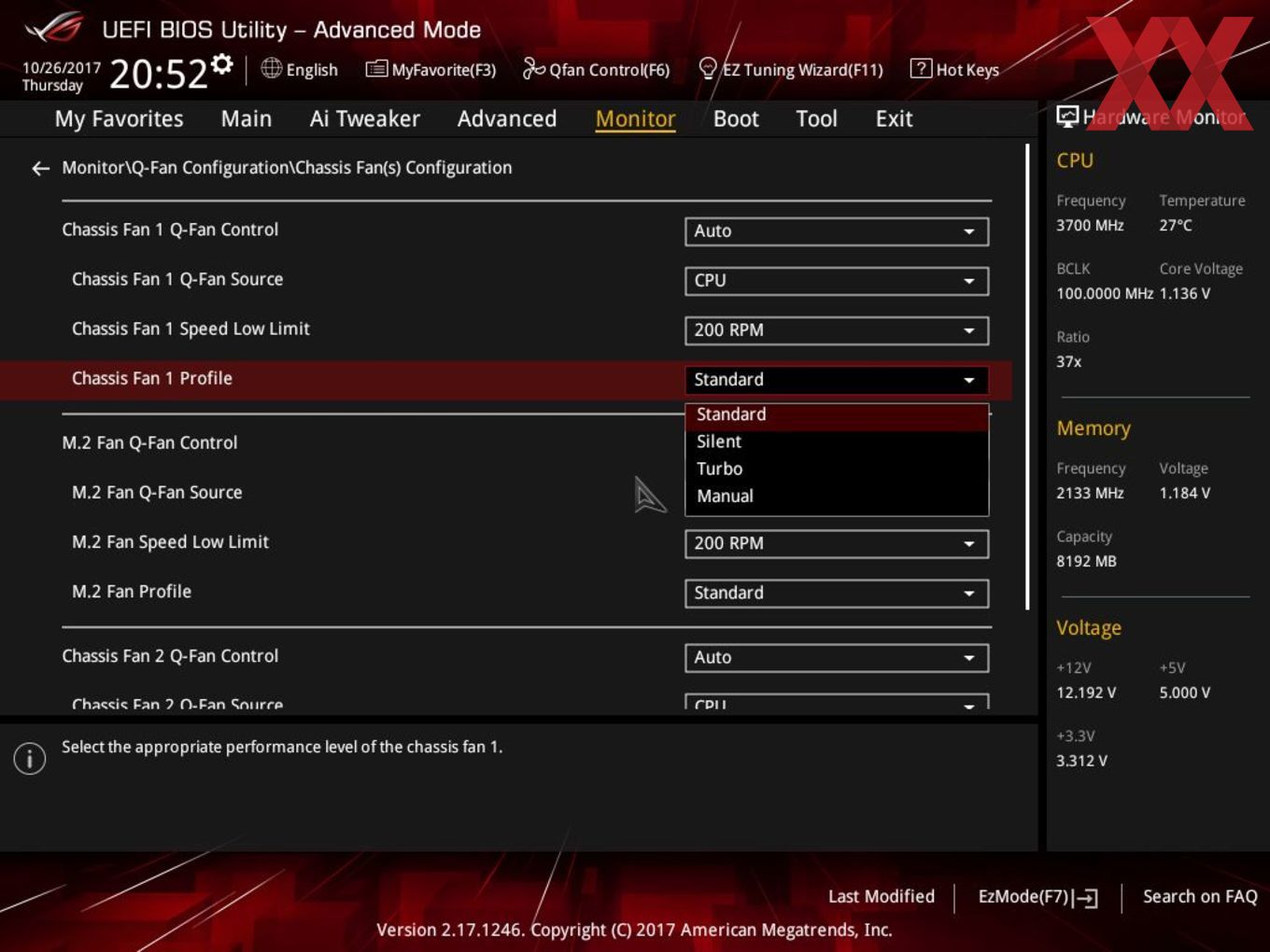Click the vertical scrollbar of settings list
1270x952 pixels.
click(x=1027, y=377)
